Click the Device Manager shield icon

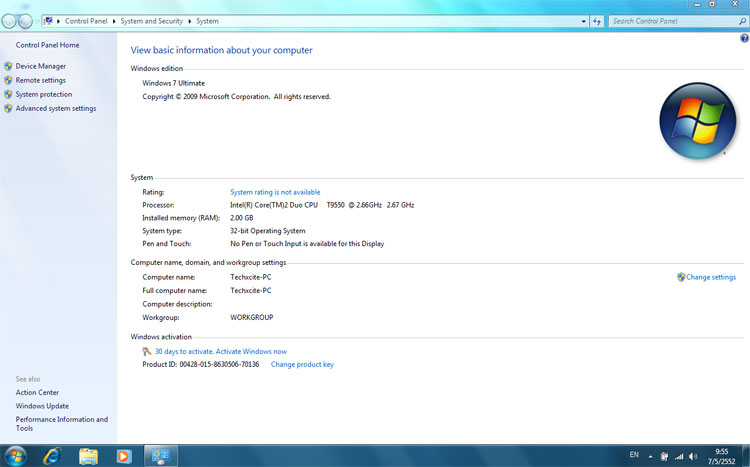[x=8, y=66]
